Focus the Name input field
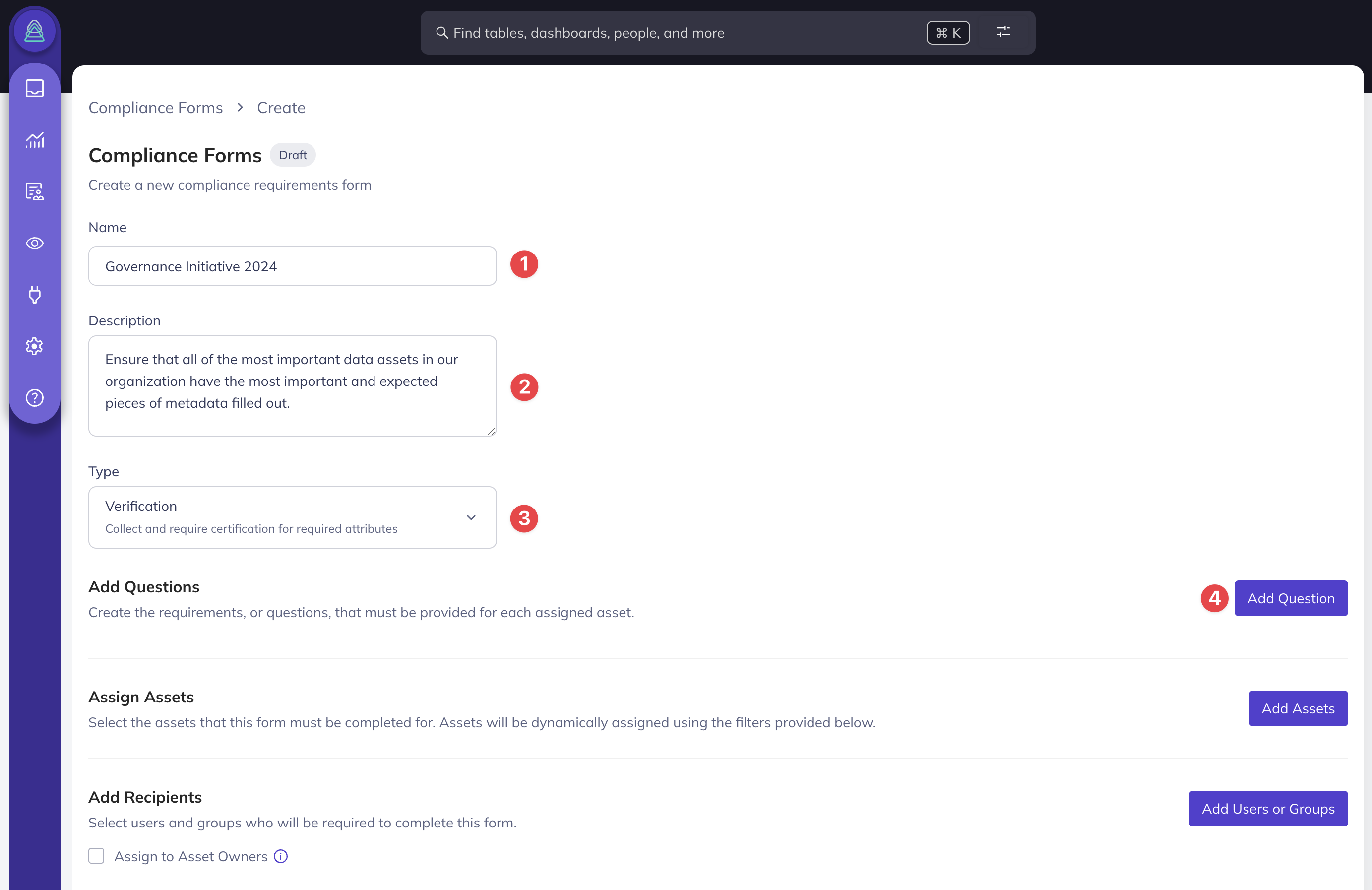Screen dimensions: 1372x890 (292, 266)
